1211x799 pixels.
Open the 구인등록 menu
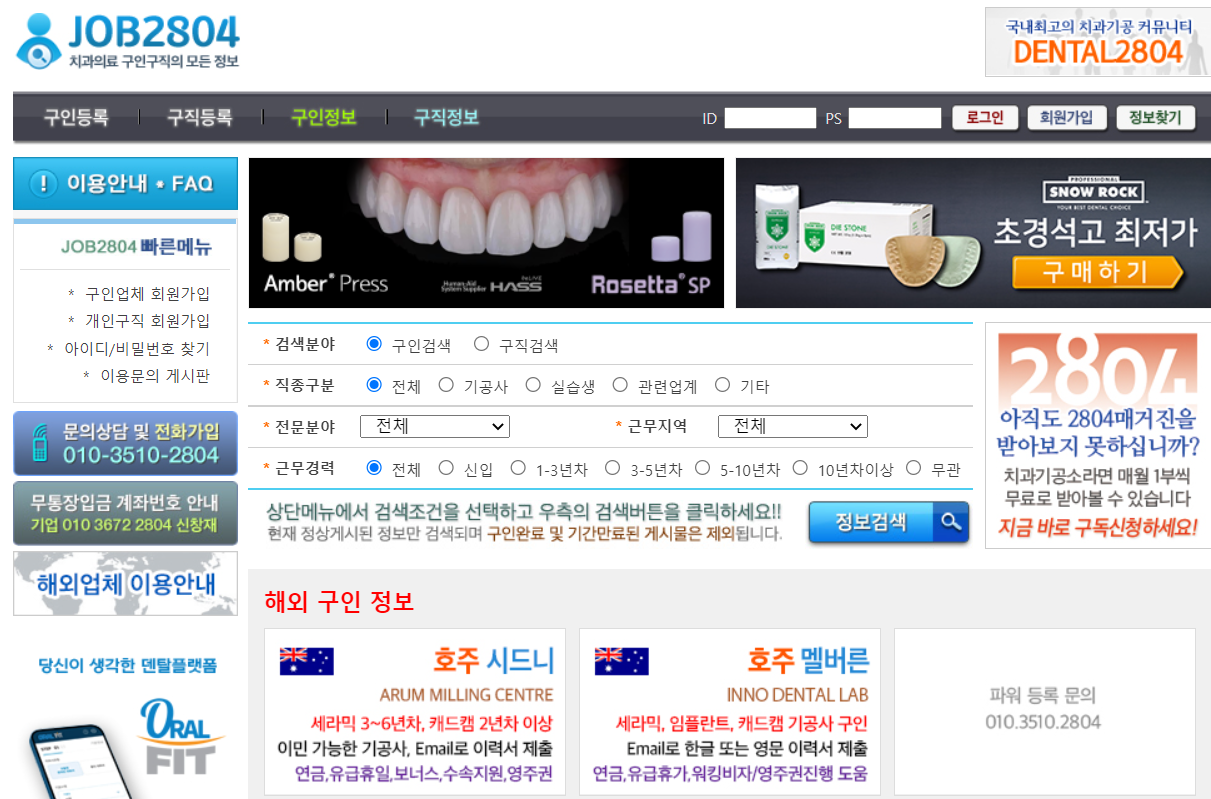pyautogui.click(x=76, y=117)
